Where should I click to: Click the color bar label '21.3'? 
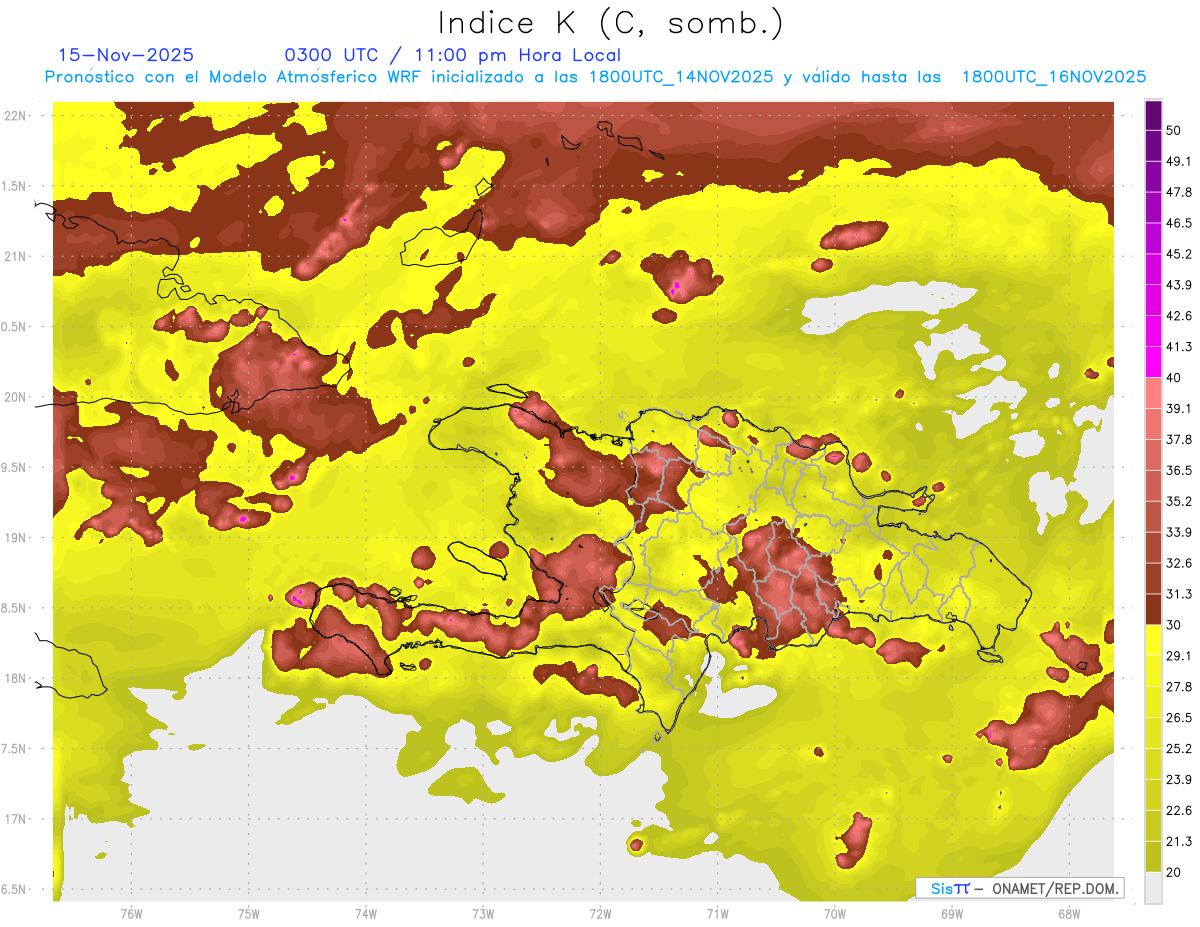point(1178,841)
